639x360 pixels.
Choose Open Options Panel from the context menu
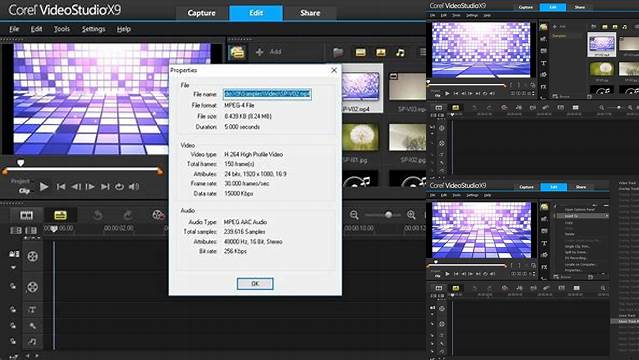pos(580,210)
